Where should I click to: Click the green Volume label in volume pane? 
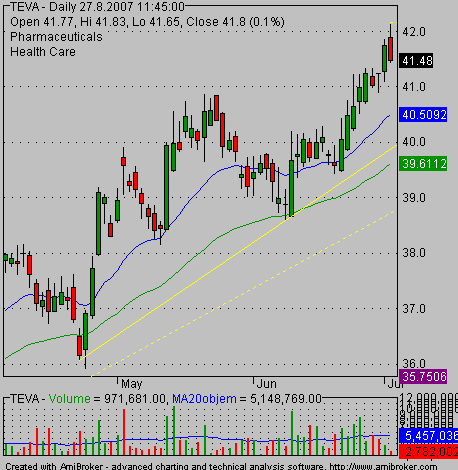(x=69, y=399)
